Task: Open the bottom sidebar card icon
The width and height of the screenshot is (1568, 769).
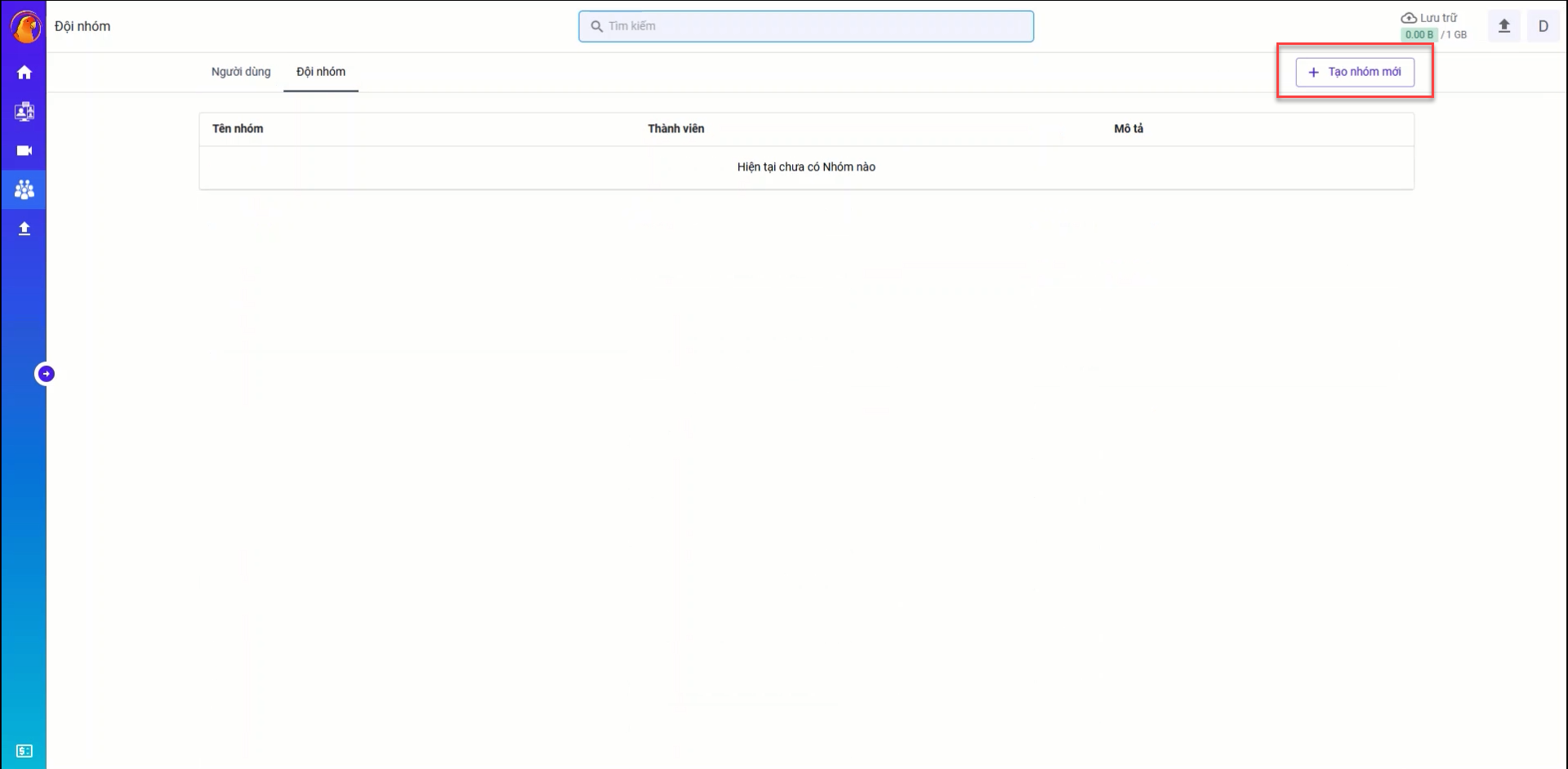Action: (x=24, y=751)
